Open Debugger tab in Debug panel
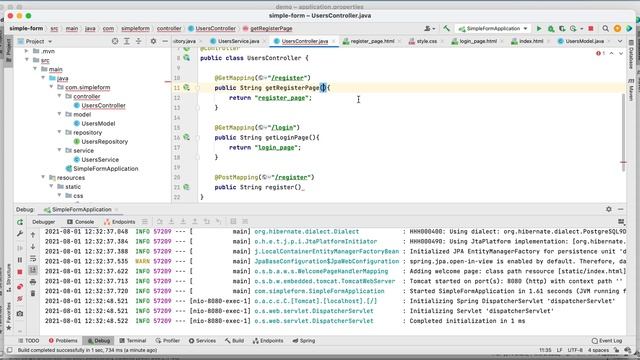The image size is (640, 360). coord(44,222)
